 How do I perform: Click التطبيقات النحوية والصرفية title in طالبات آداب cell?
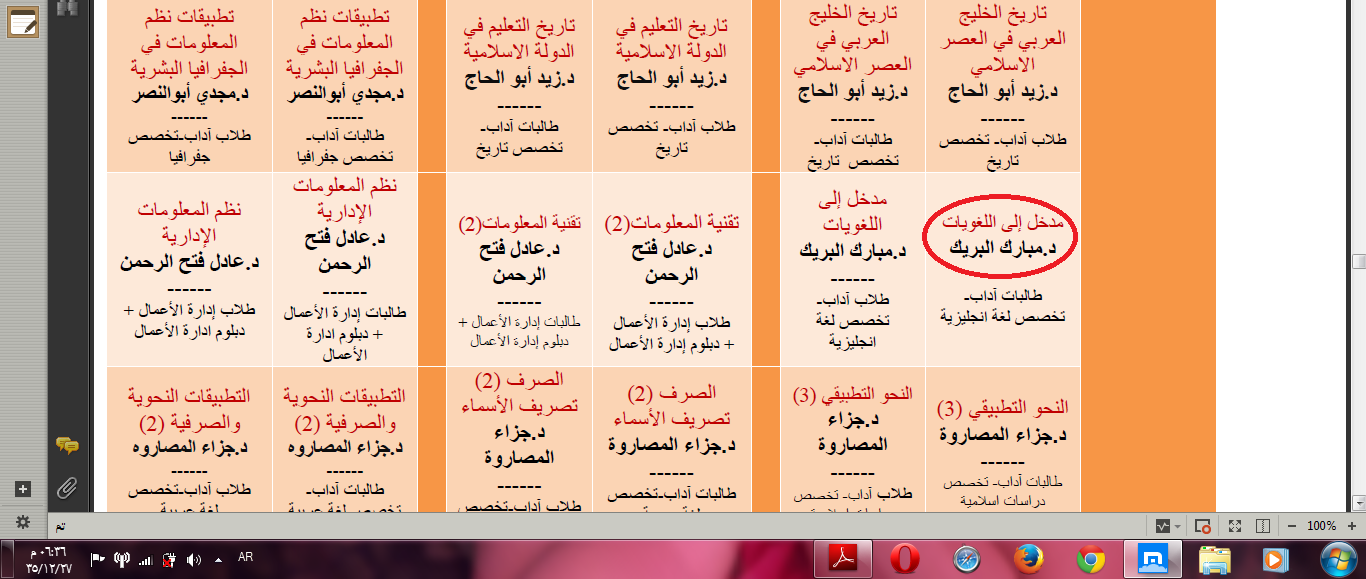346,408
